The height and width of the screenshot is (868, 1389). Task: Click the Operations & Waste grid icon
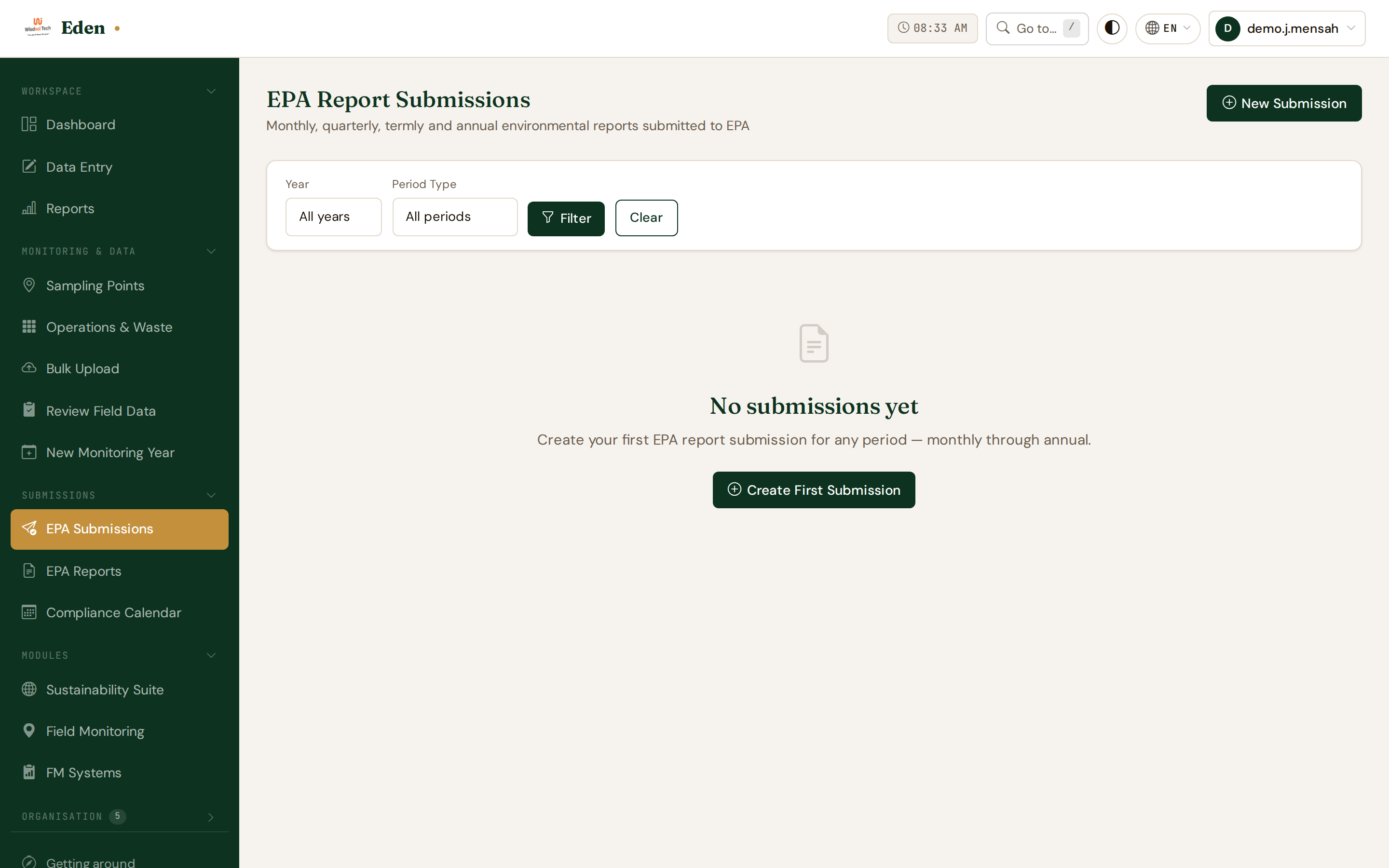coord(29,326)
